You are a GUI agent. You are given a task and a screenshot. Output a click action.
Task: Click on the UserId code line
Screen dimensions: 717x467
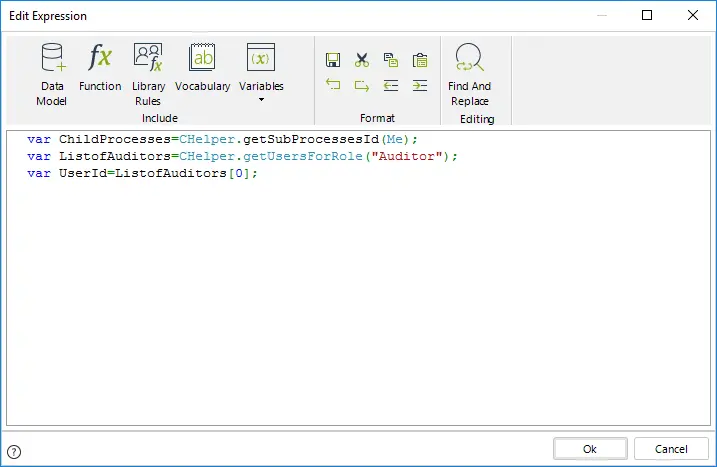(x=142, y=173)
